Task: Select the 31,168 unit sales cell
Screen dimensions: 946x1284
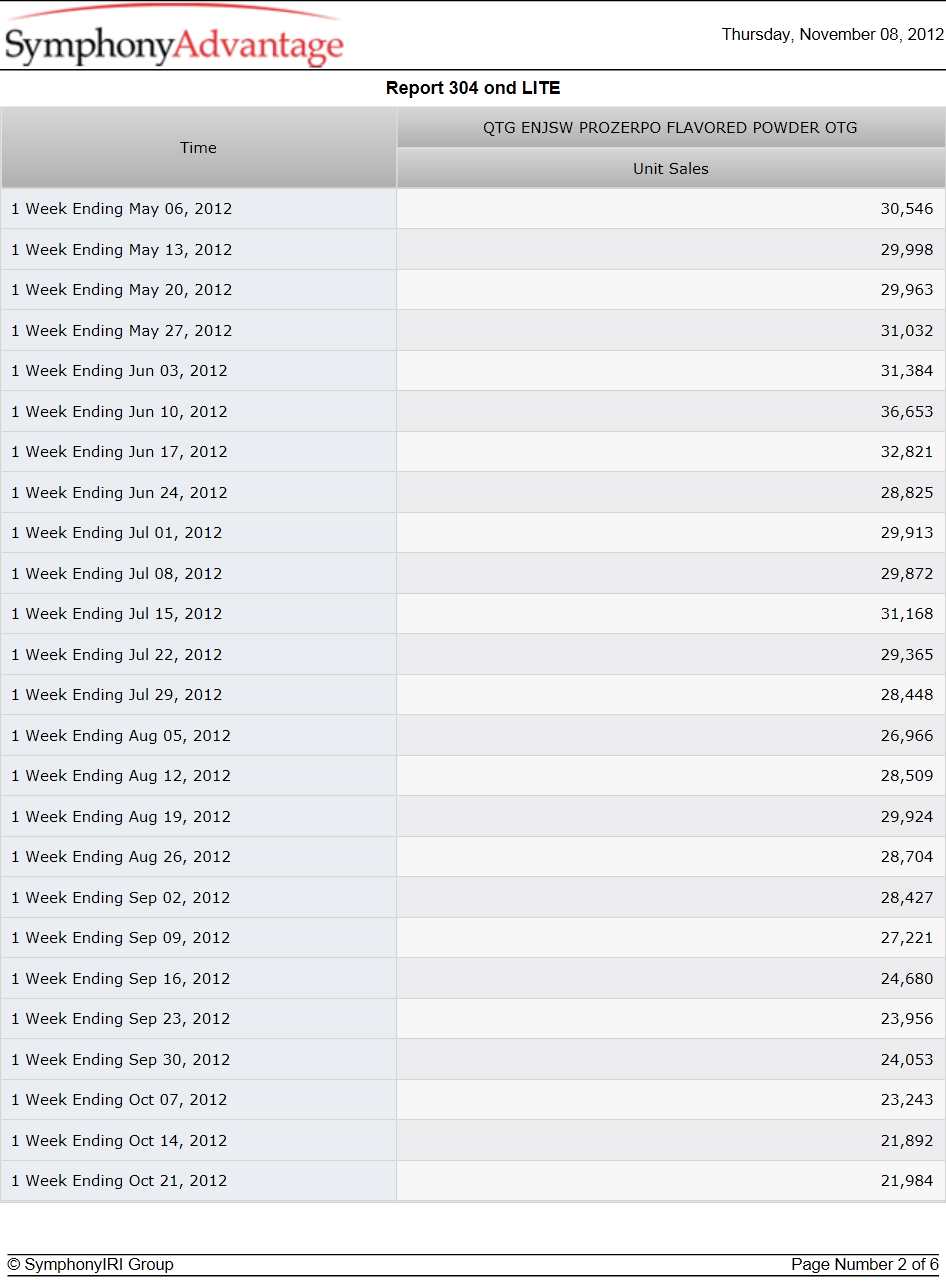Action: [671, 614]
